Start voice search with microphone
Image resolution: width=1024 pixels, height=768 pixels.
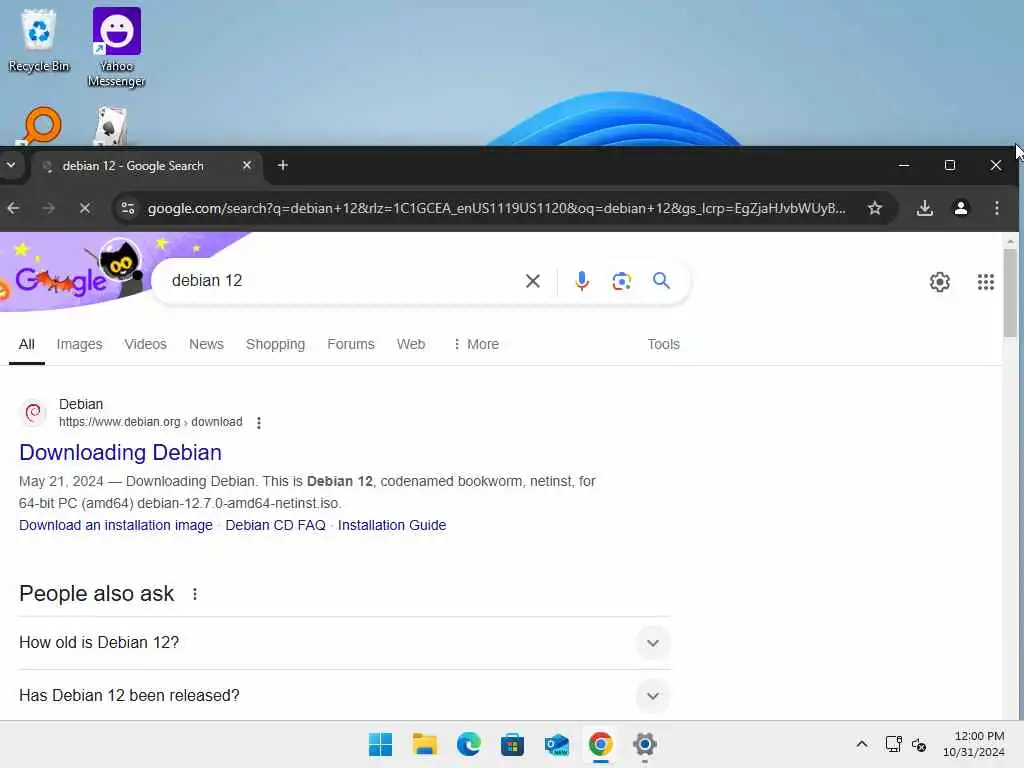coord(581,281)
